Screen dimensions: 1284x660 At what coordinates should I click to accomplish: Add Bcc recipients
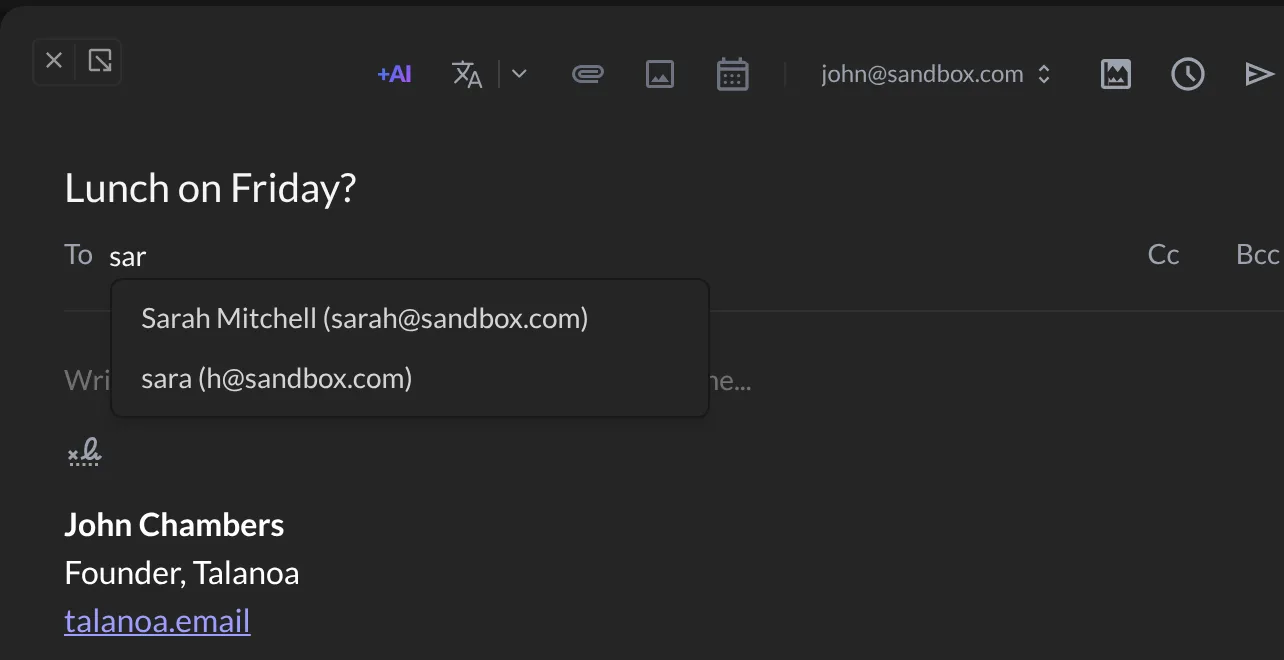point(1258,255)
